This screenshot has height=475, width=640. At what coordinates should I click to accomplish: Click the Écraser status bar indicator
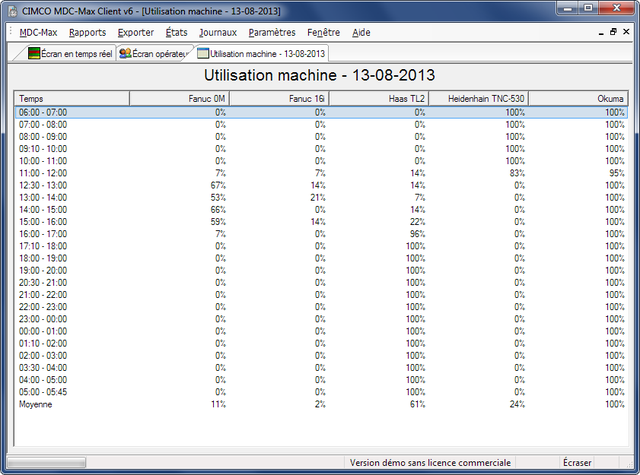point(577,463)
